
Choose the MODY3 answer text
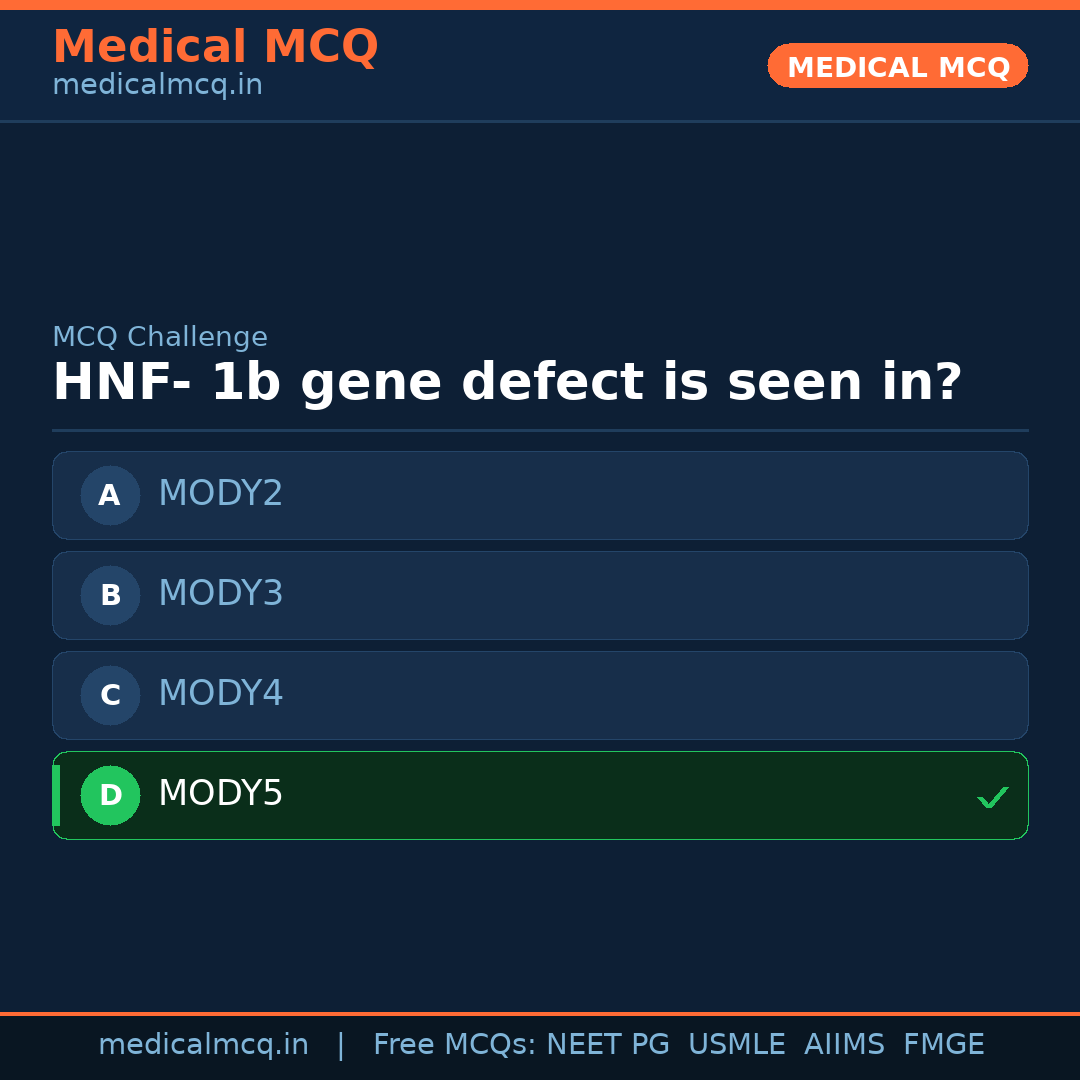[x=221, y=594]
